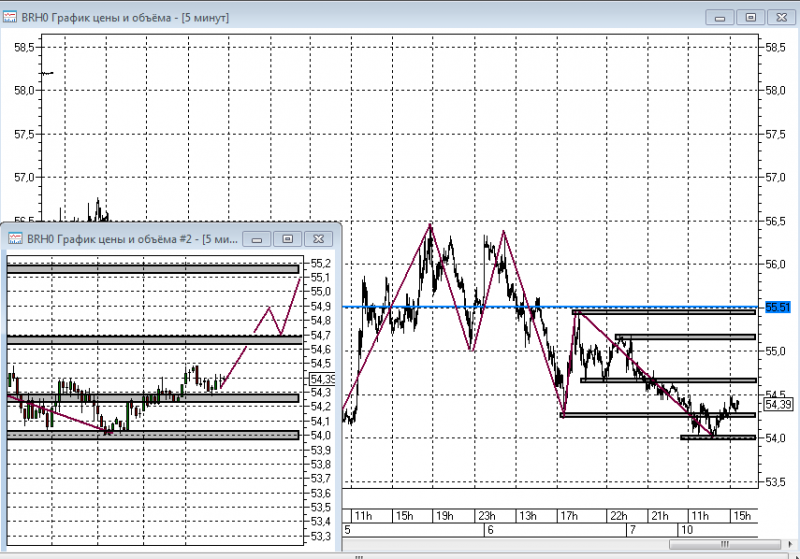Close the main BRH0 График цены и объёма window
Image resolution: width=800 pixels, height=559 pixels.
tap(781, 17)
